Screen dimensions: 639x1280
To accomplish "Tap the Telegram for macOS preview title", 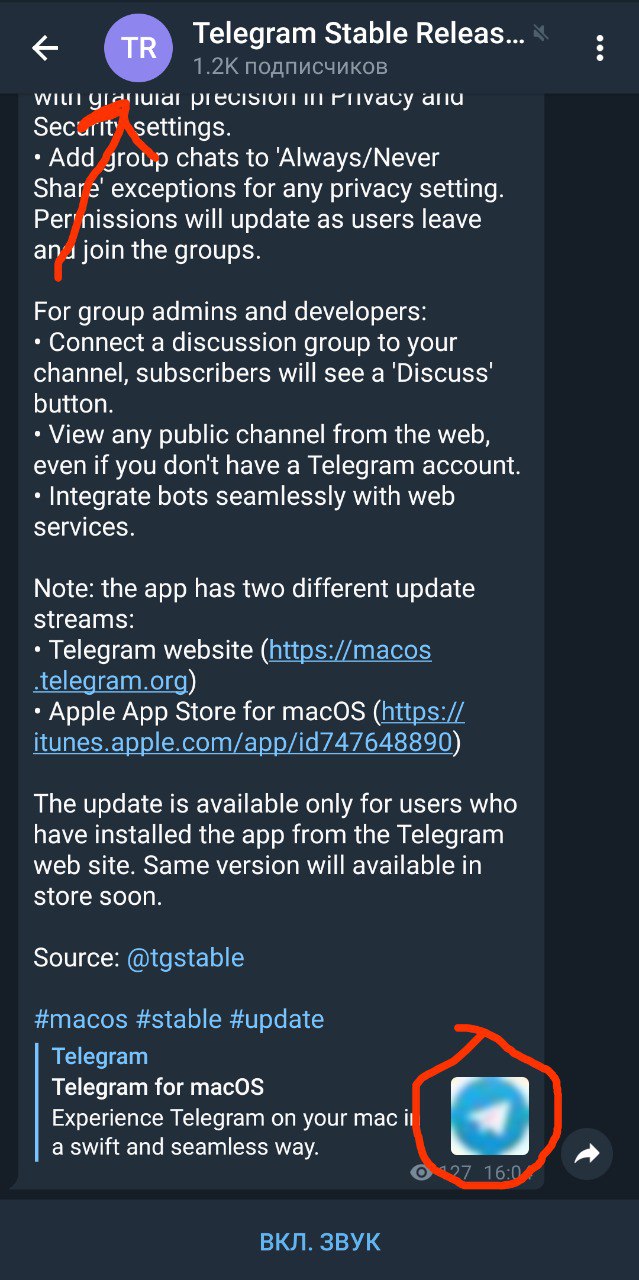I will 158,1086.
